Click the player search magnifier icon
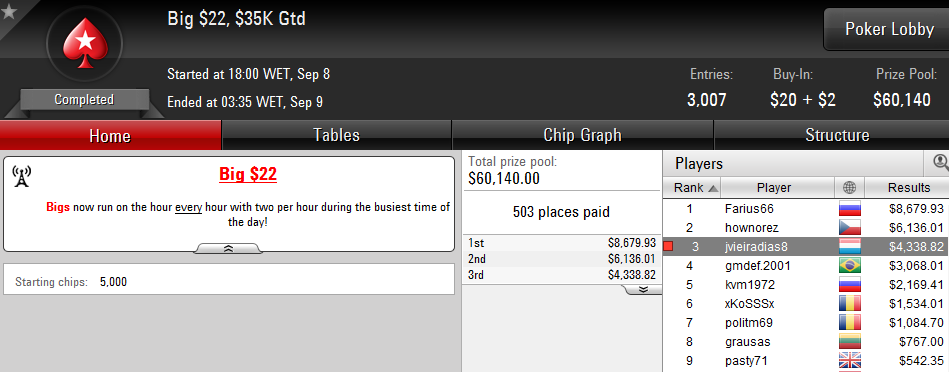 coord(941,162)
